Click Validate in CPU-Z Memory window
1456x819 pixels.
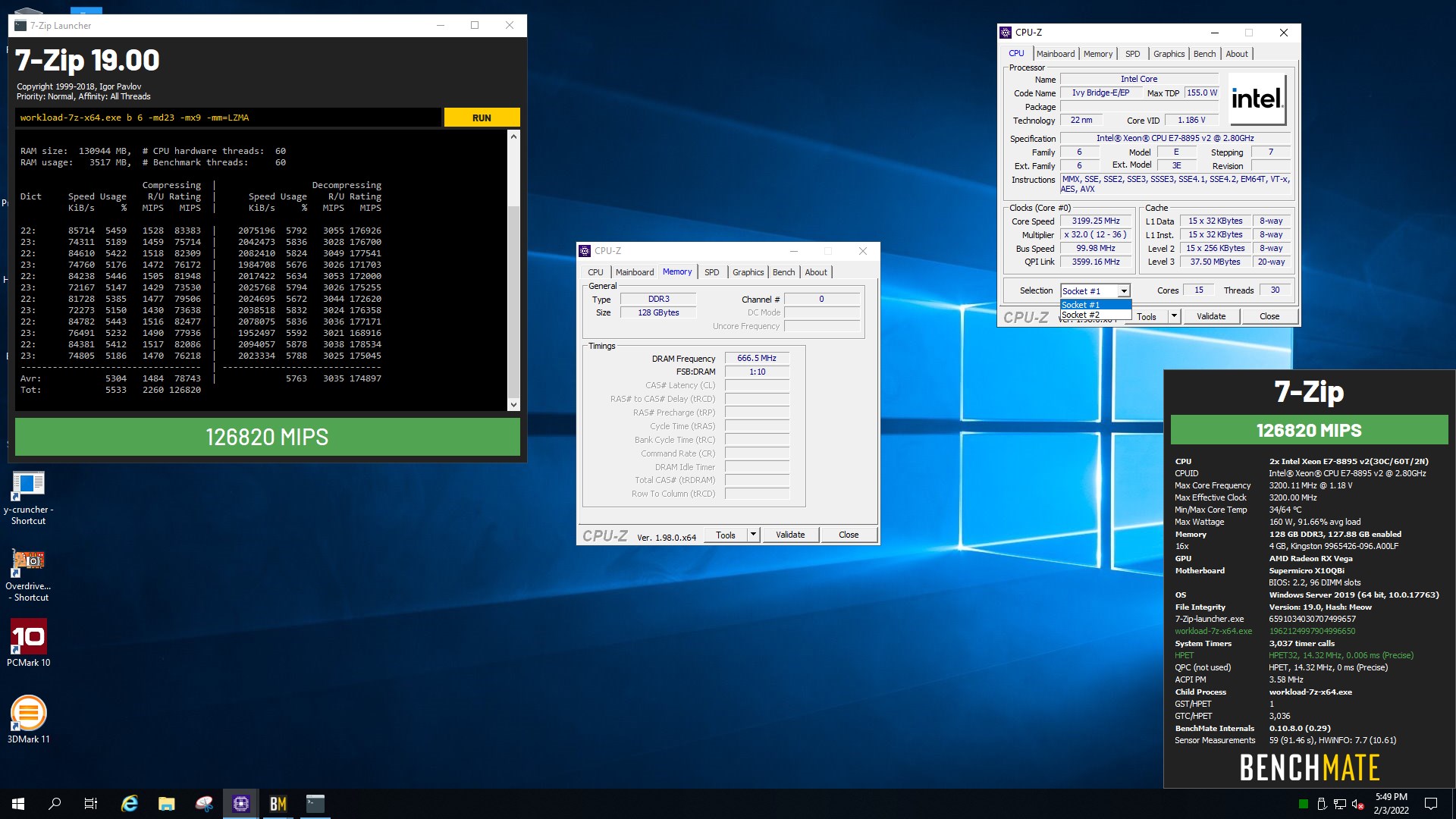pos(790,535)
